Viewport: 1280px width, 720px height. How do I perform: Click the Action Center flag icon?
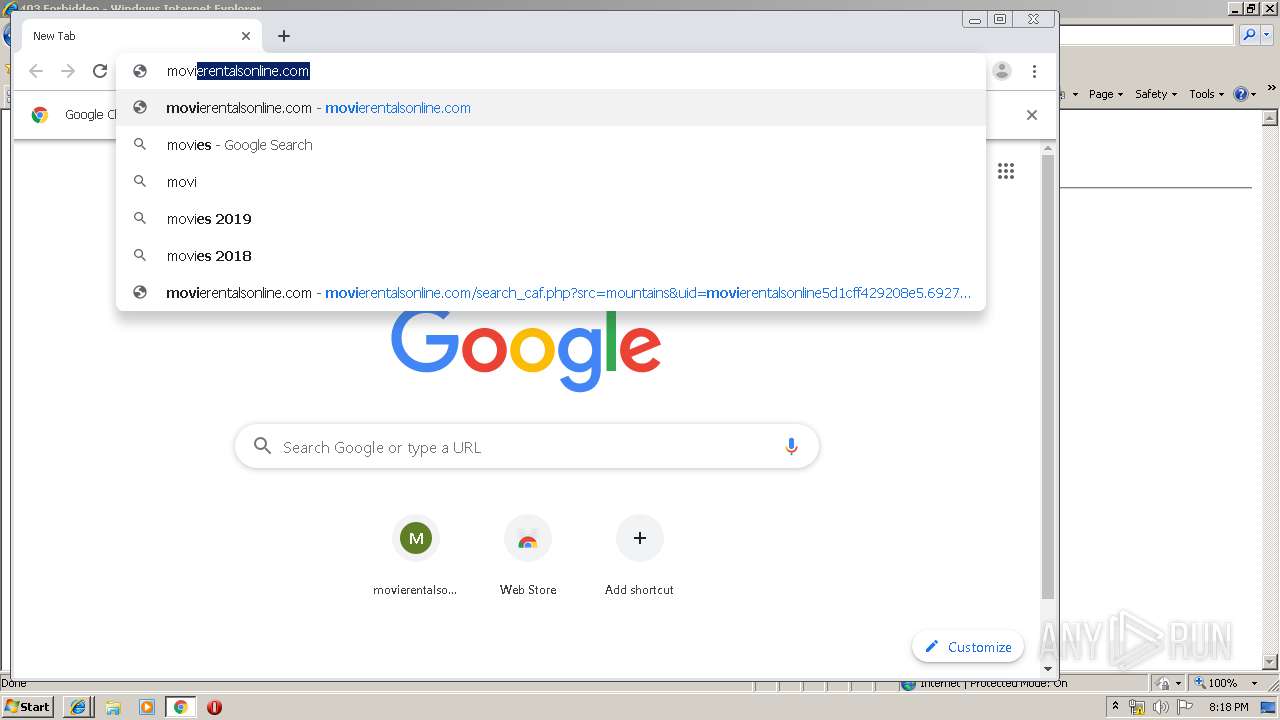[x=1185, y=707]
